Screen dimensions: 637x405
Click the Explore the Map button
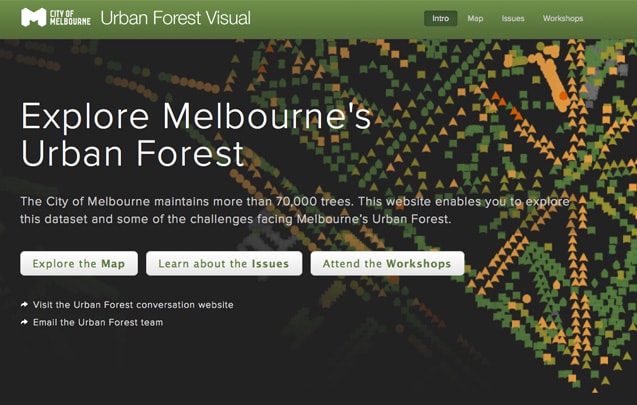79,263
